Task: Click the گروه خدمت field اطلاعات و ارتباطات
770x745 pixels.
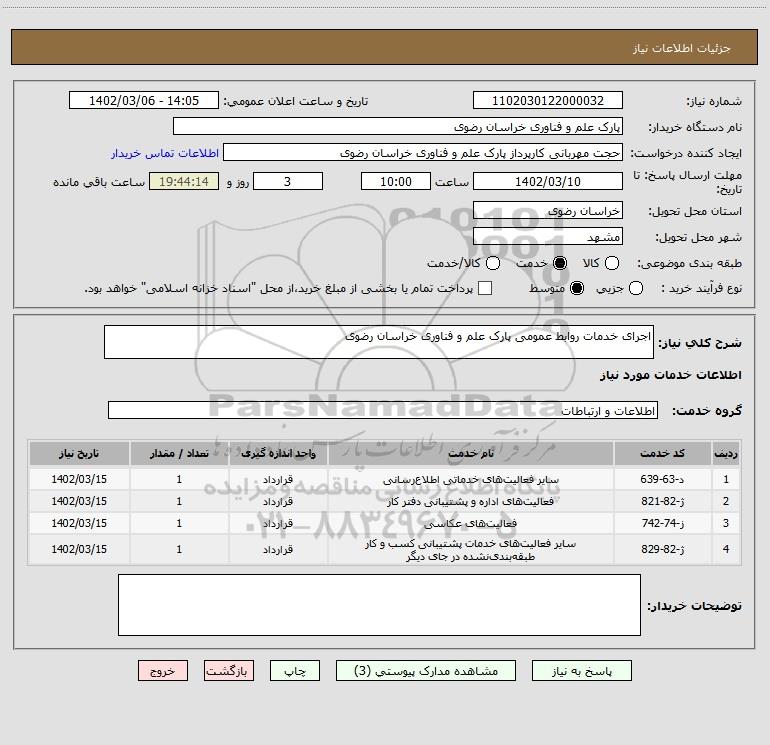Action: click(x=383, y=411)
